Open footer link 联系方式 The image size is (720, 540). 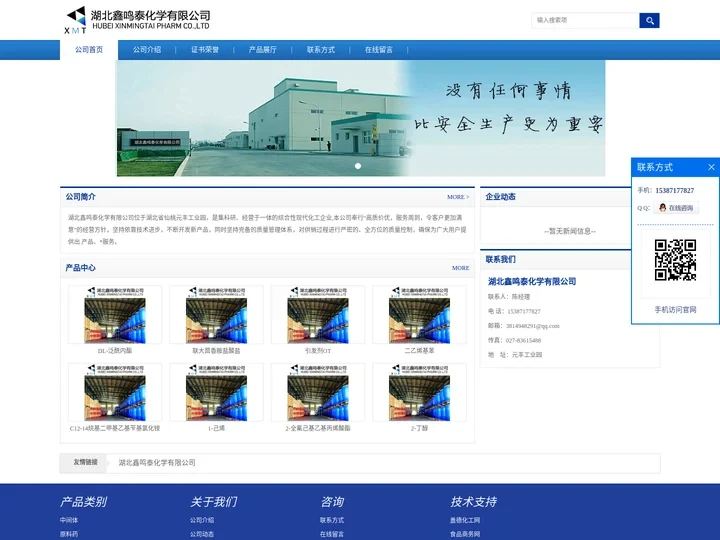pyautogui.click(x=332, y=520)
